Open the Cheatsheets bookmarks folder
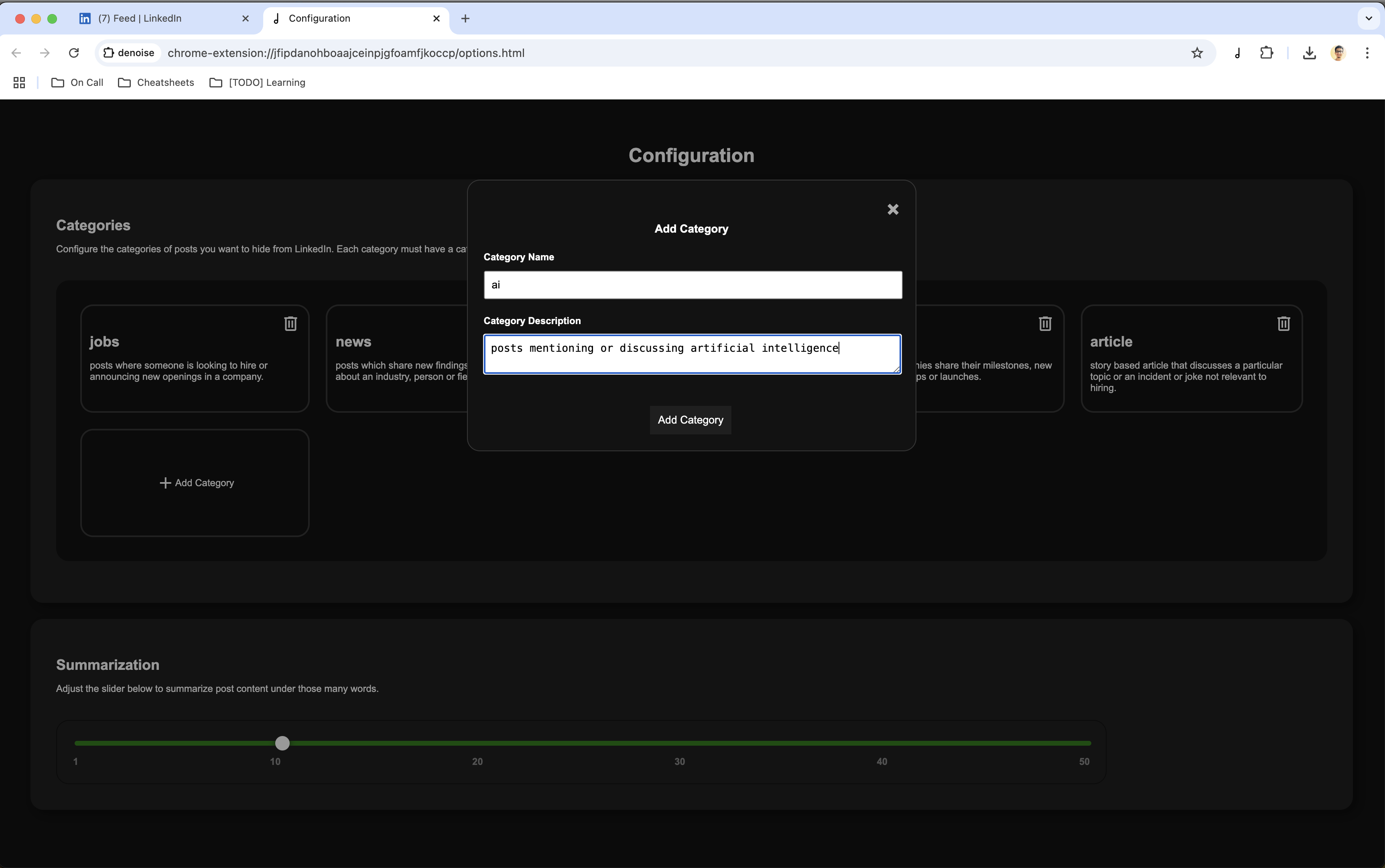 pyautogui.click(x=156, y=83)
